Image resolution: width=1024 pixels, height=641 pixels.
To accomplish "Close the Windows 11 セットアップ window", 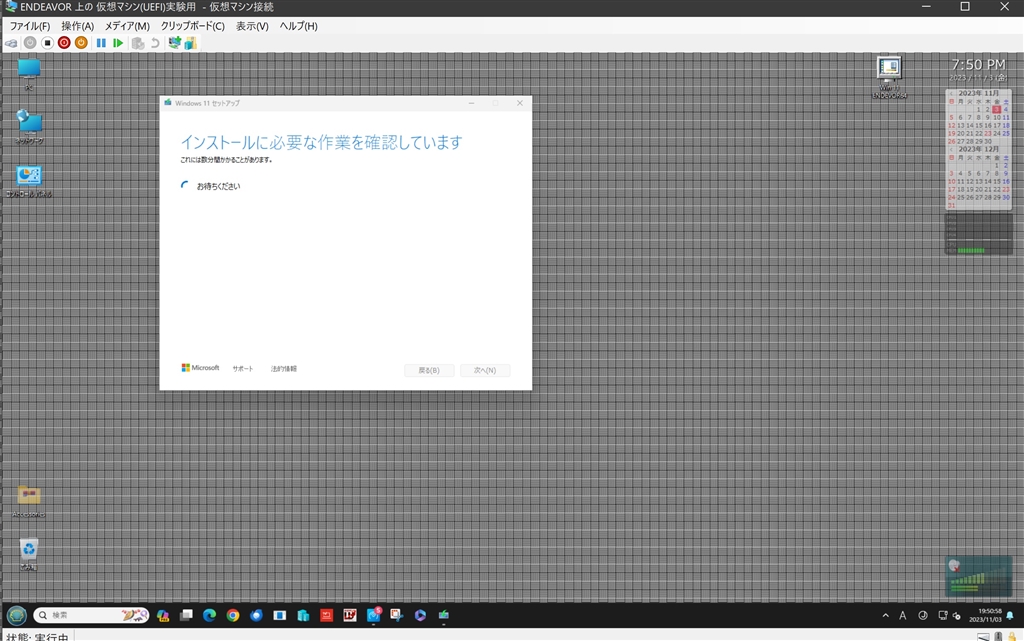I will click(520, 103).
